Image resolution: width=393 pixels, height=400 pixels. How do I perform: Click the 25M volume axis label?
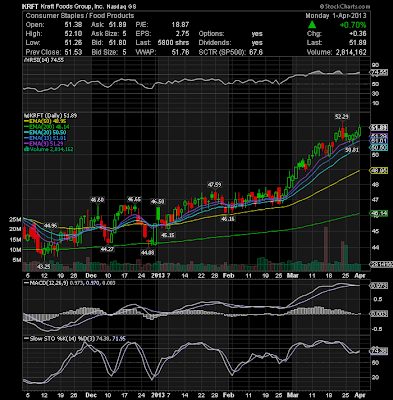(x=16, y=220)
